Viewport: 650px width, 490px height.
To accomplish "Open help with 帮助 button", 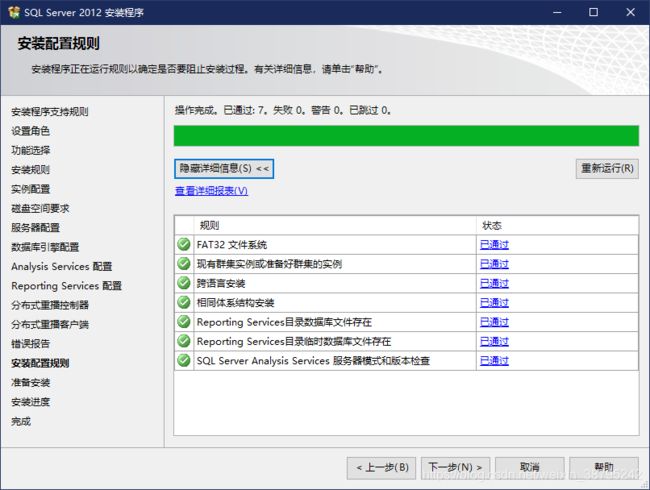I will pos(604,468).
